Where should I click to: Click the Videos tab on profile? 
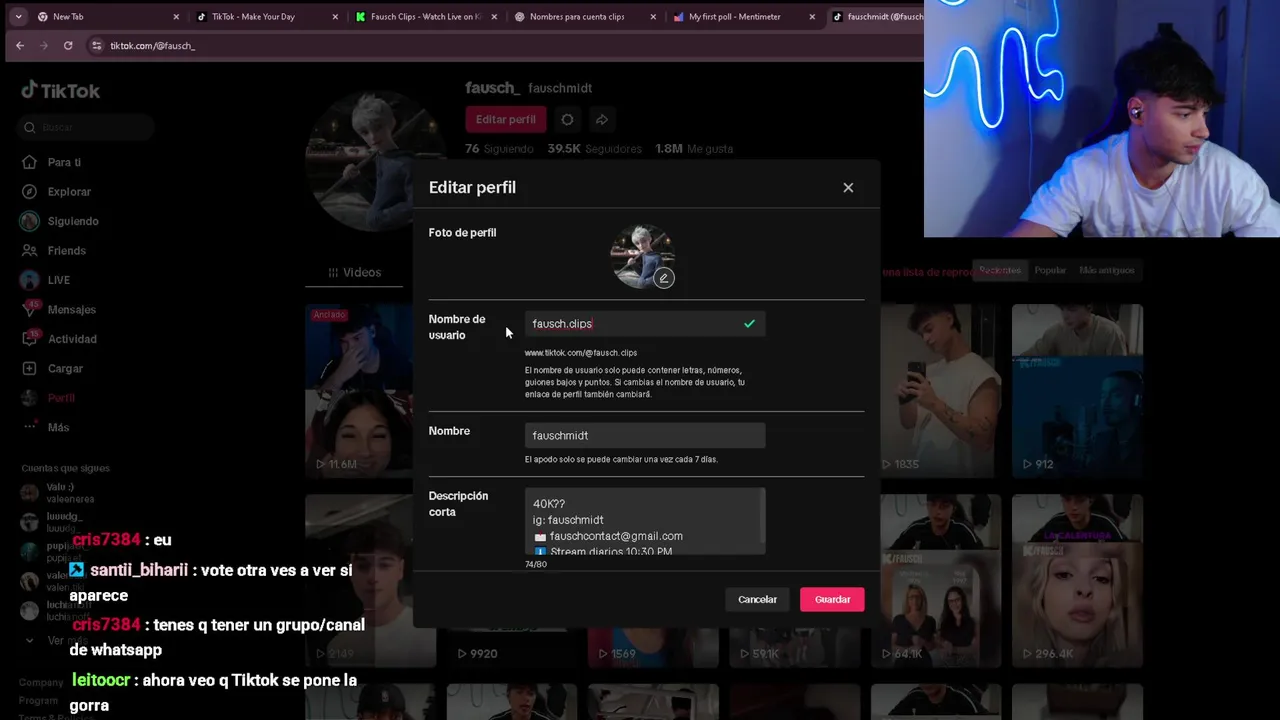coord(355,272)
